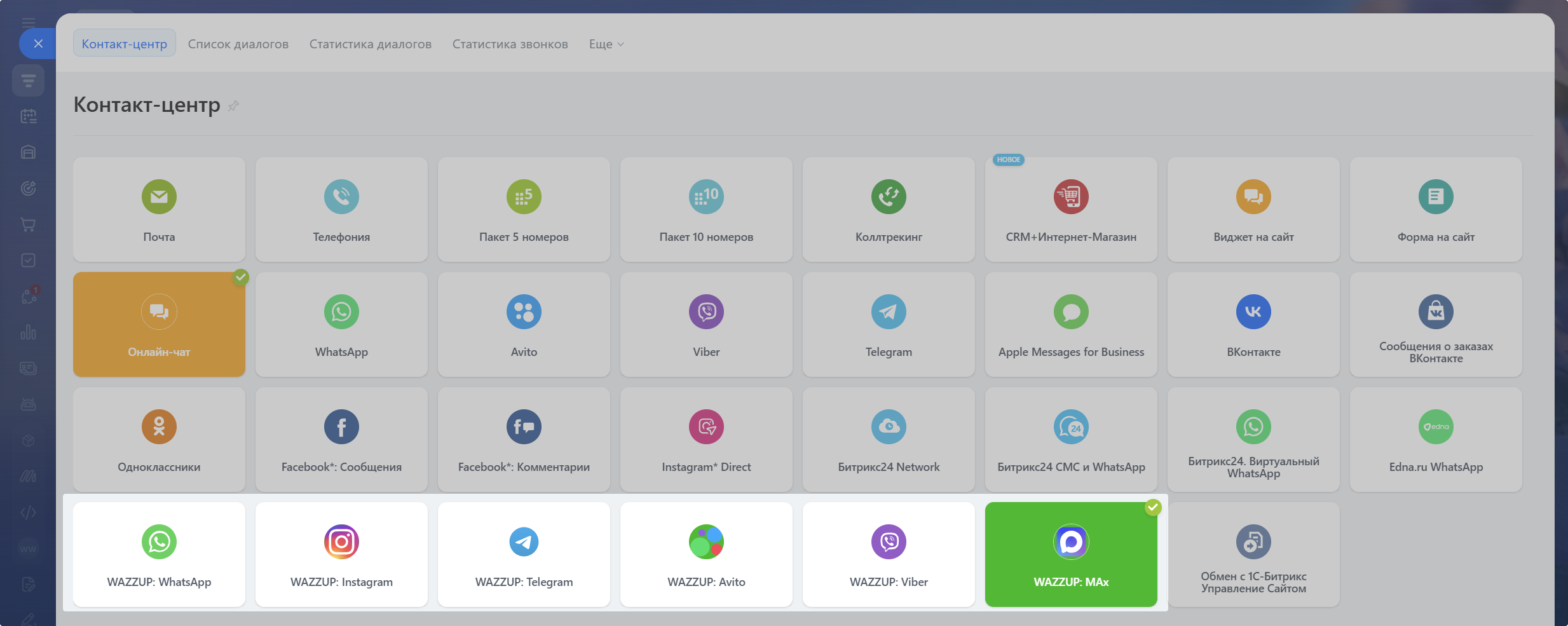
Task: Open Apple Messages for Business tile
Action: (1070, 325)
